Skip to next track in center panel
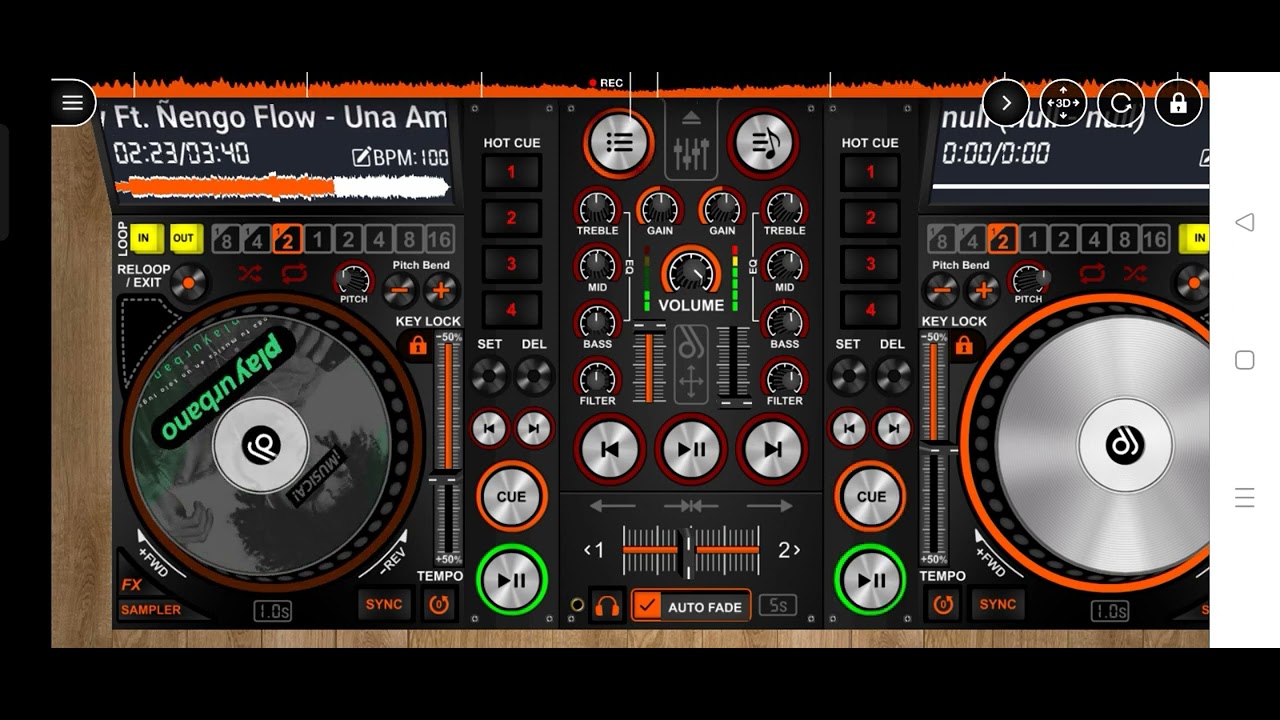Image resolution: width=1280 pixels, height=720 pixels. (772, 449)
